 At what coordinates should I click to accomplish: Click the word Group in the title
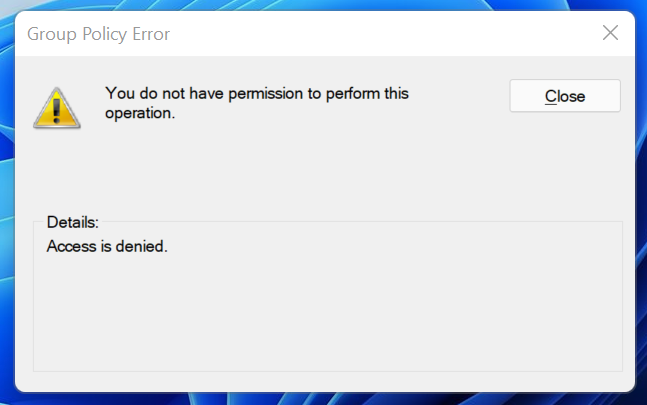coord(50,34)
